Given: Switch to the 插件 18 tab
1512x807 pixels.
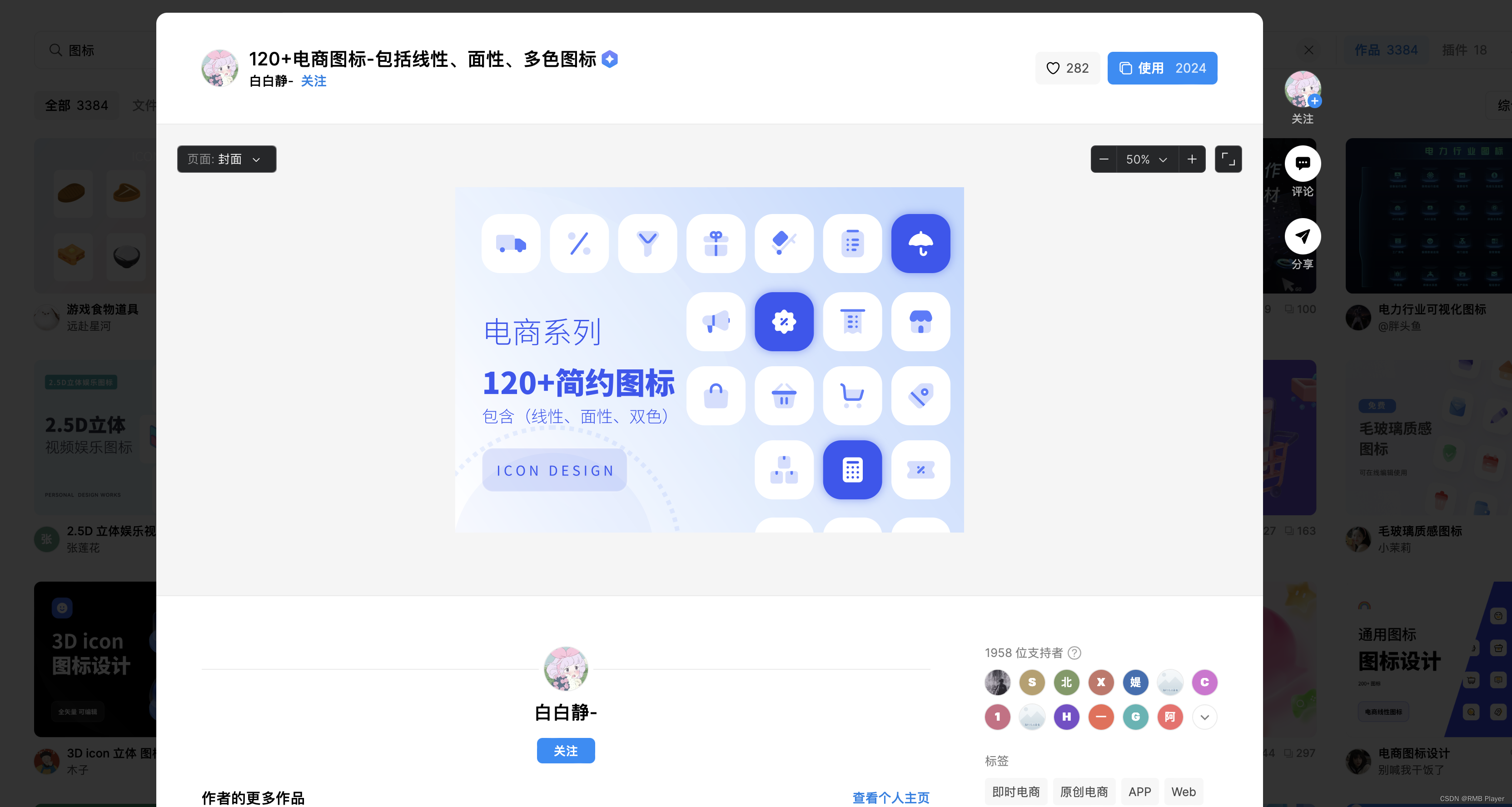Looking at the screenshot, I should point(1464,50).
